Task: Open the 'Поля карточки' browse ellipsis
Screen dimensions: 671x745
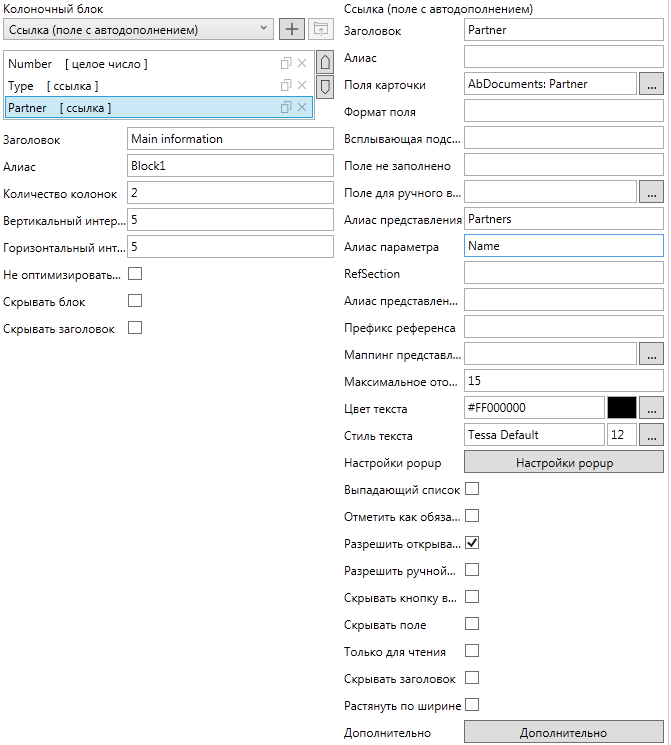Action: pos(651,84)
